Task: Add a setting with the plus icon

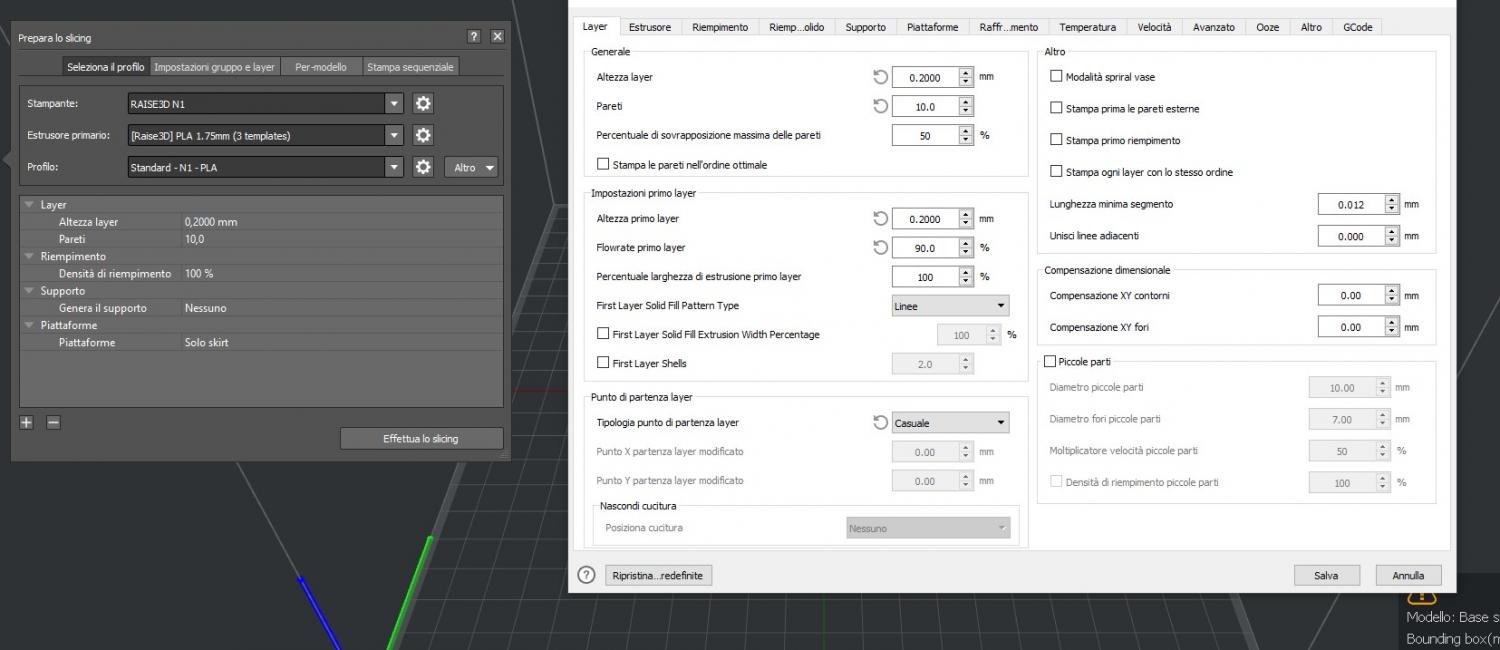Action: [x=27, y=422]
